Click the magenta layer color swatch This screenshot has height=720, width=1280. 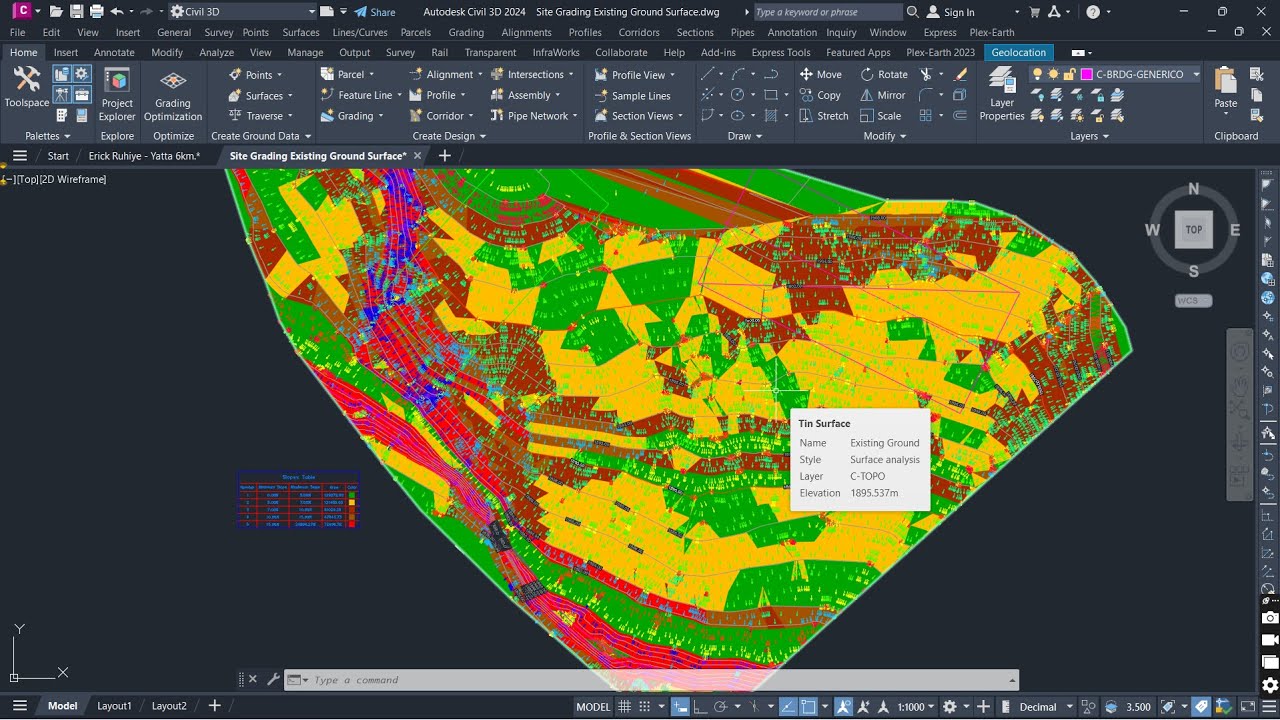click(1085, 74)
